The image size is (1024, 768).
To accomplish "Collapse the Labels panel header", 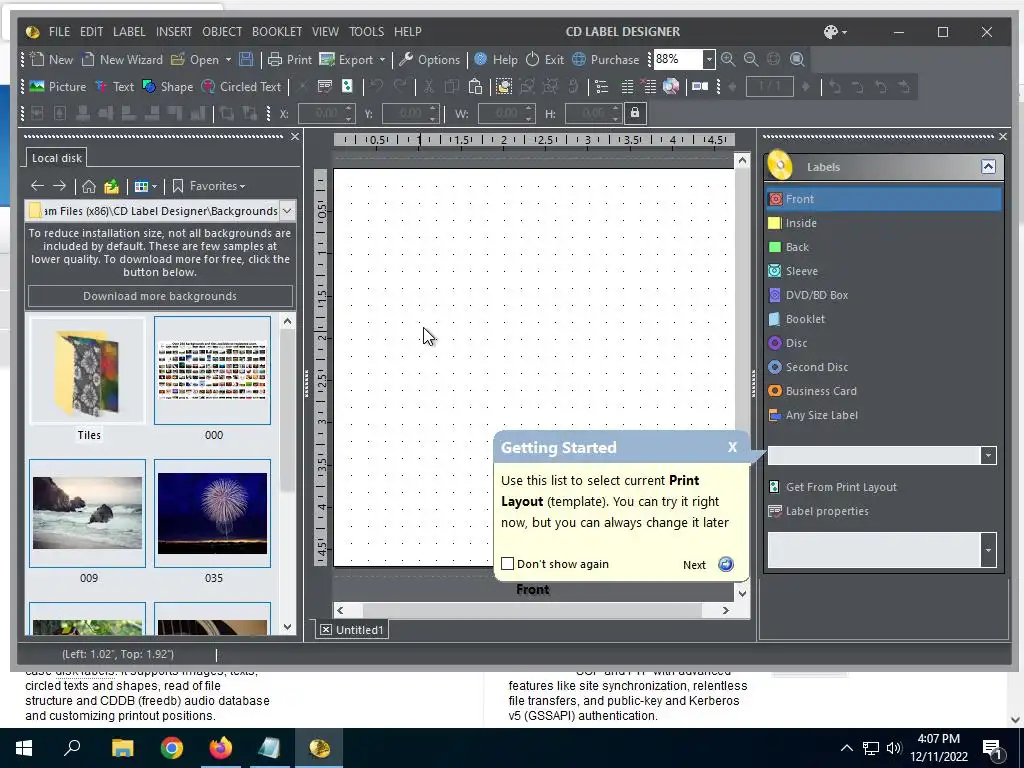I will tap(988, 167).
